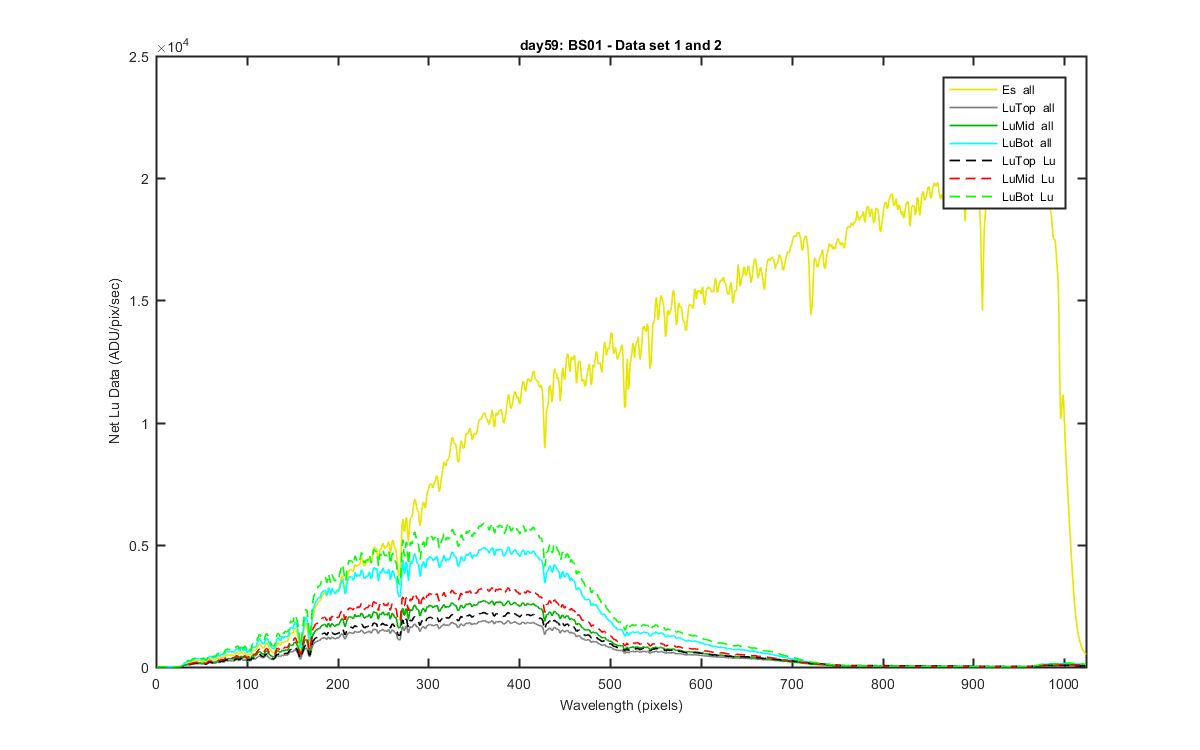The height and width of the screenshot is (750, 1200).
Task: Select the 'LuTop Lu' legend entry
Action: click(1004, 161)
